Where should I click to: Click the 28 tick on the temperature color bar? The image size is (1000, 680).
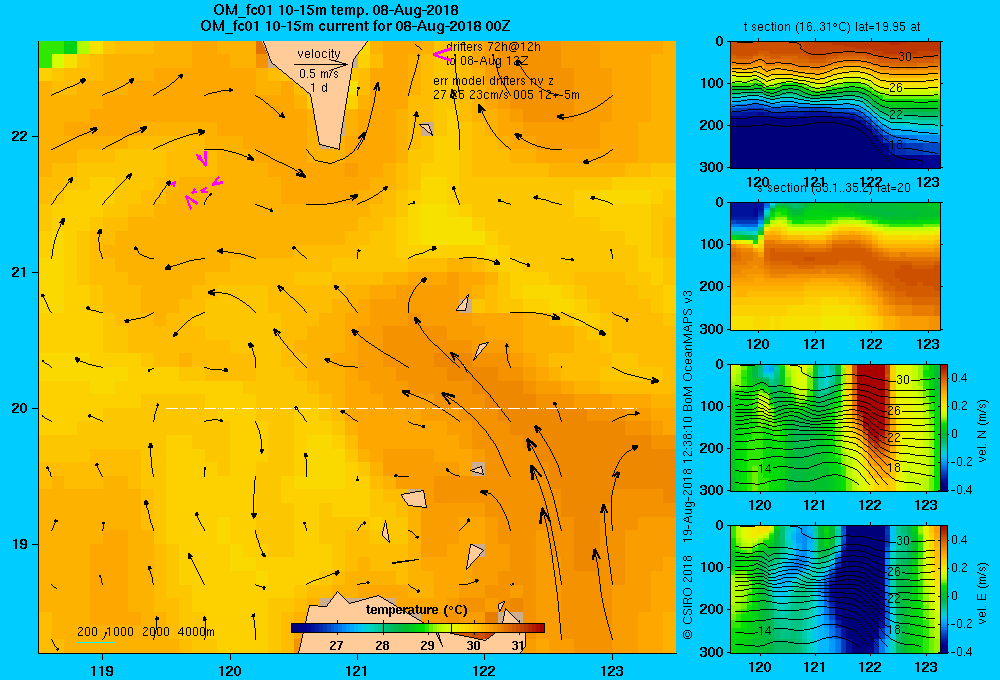pos(382,645)
